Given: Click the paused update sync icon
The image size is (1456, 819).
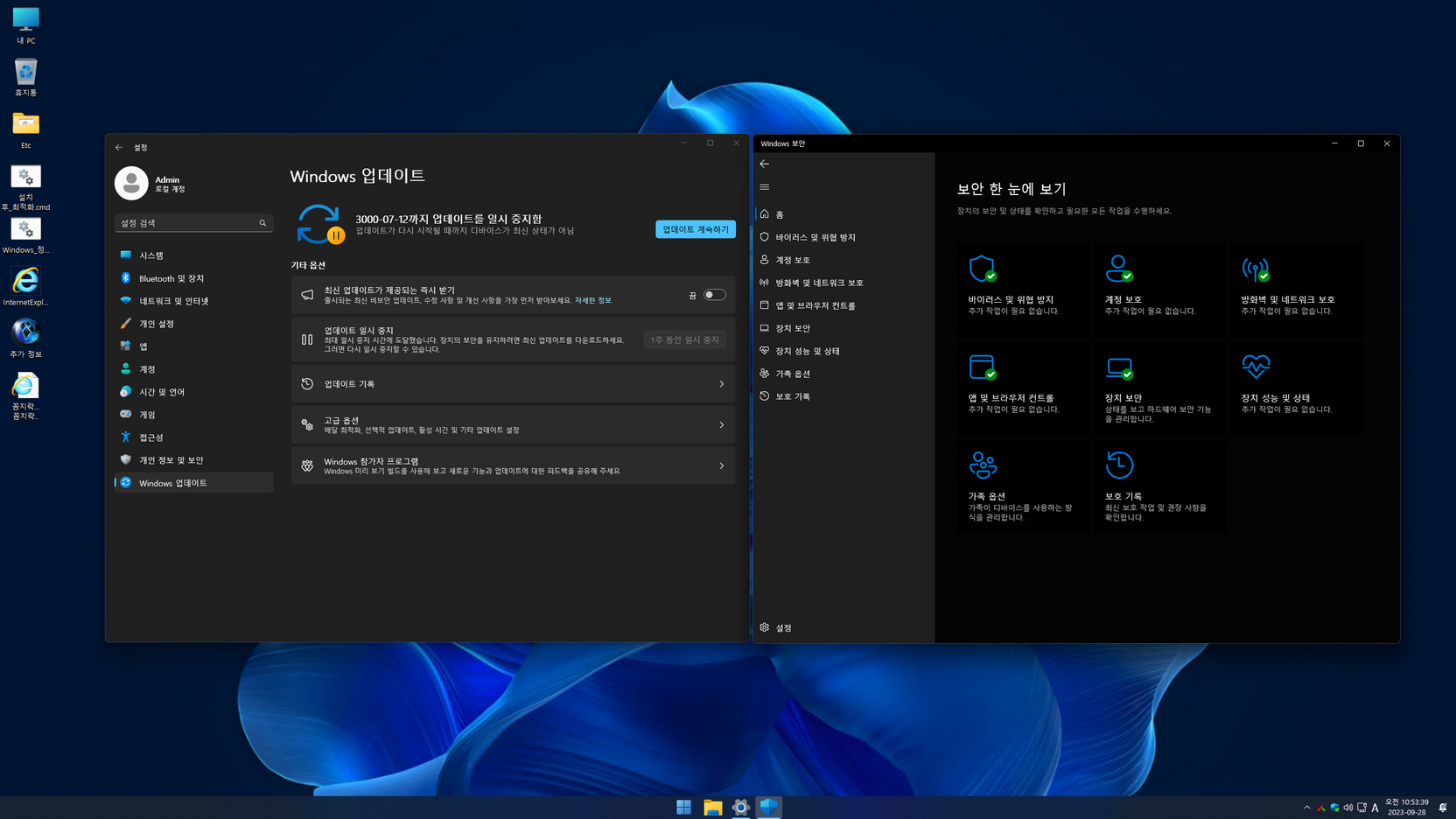Looking at the screenshot, I should coord(319,224).
